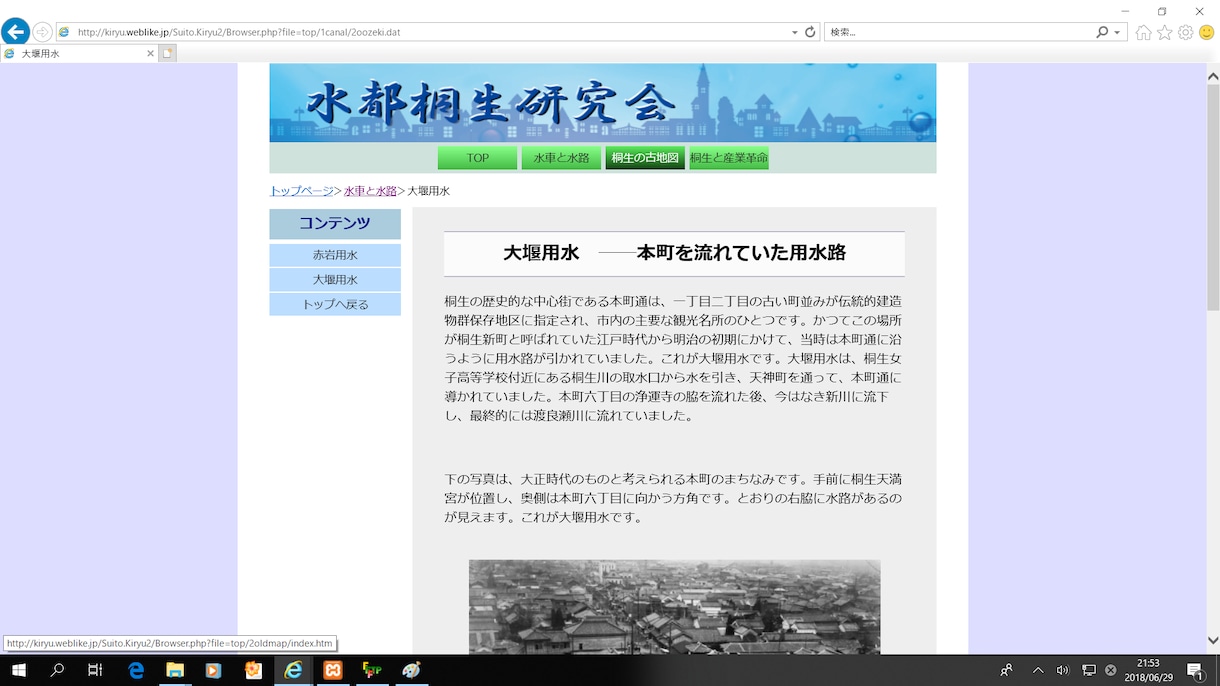Open the FFFTP icon in the taskbar

tap(372, 670)
